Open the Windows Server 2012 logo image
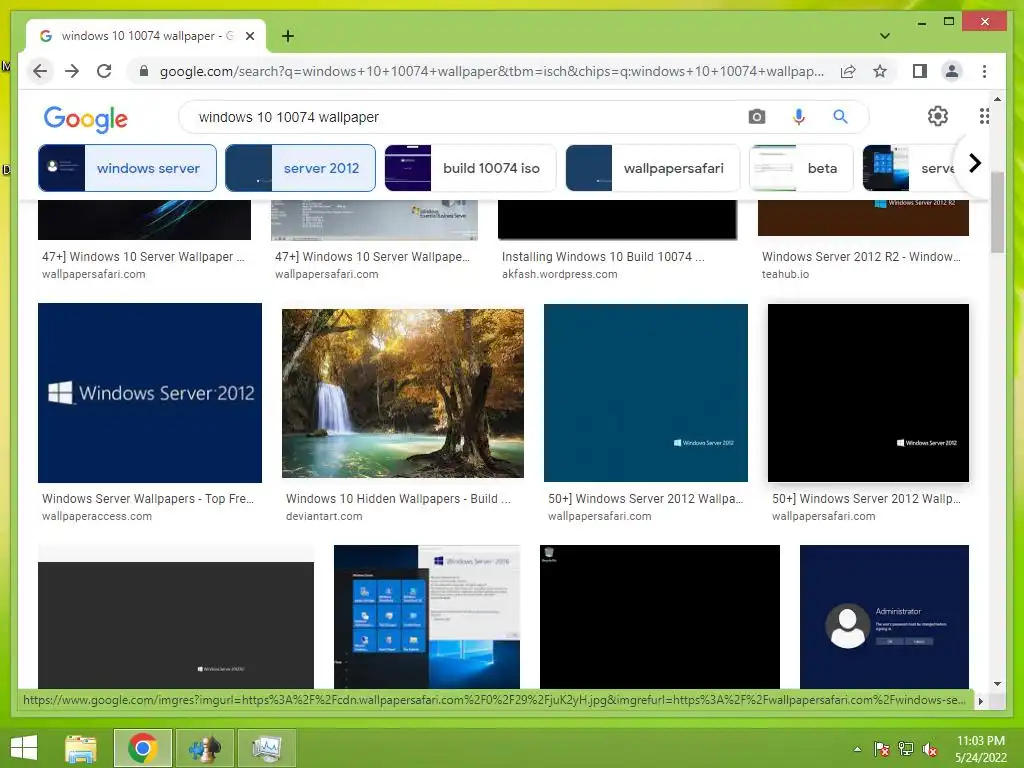This screenshot has height=768, width=1024. (150, 392)
